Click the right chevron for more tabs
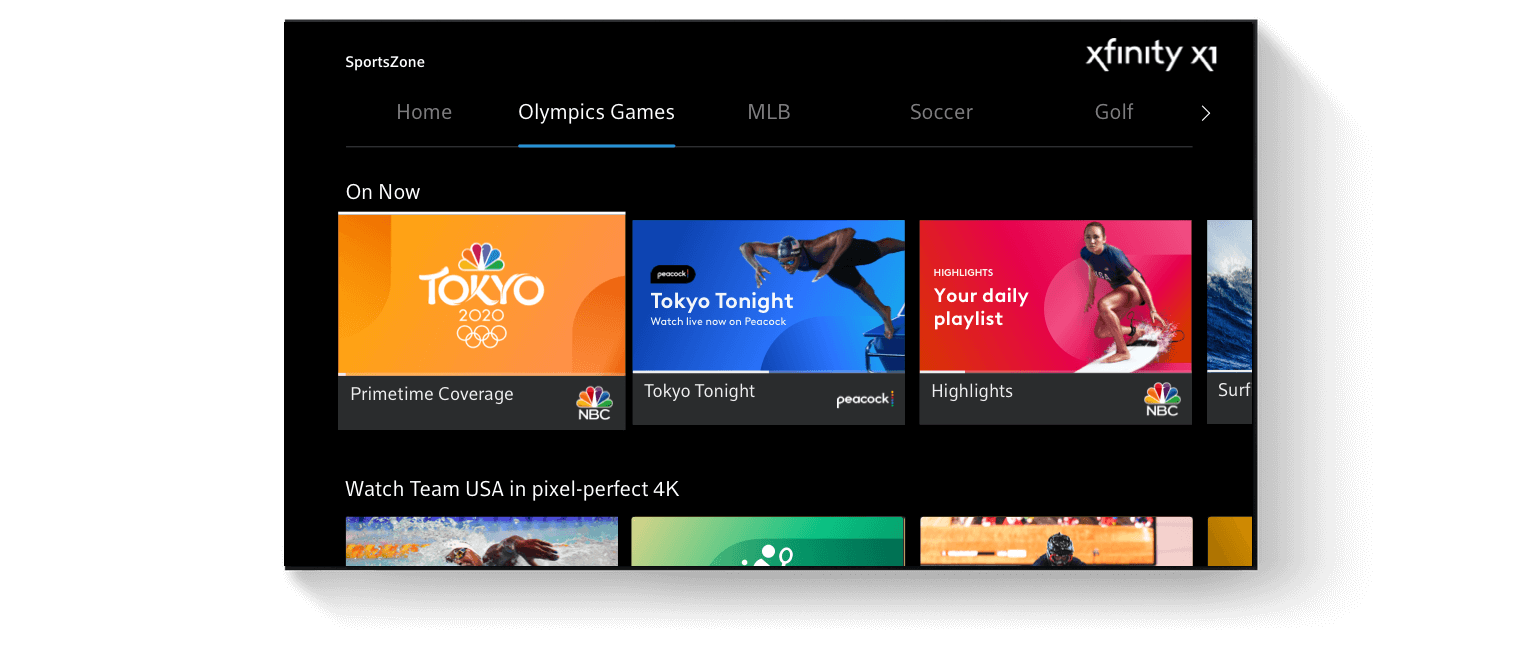The image size is (1536, 660). click(1206, 113)
